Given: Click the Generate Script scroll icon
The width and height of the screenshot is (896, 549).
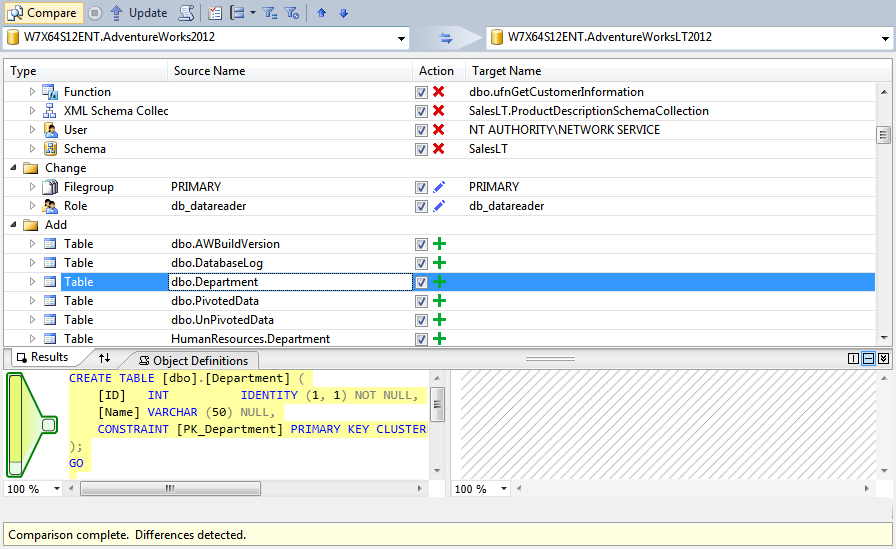Looking at the screenshot, I should tap(186, 13).
